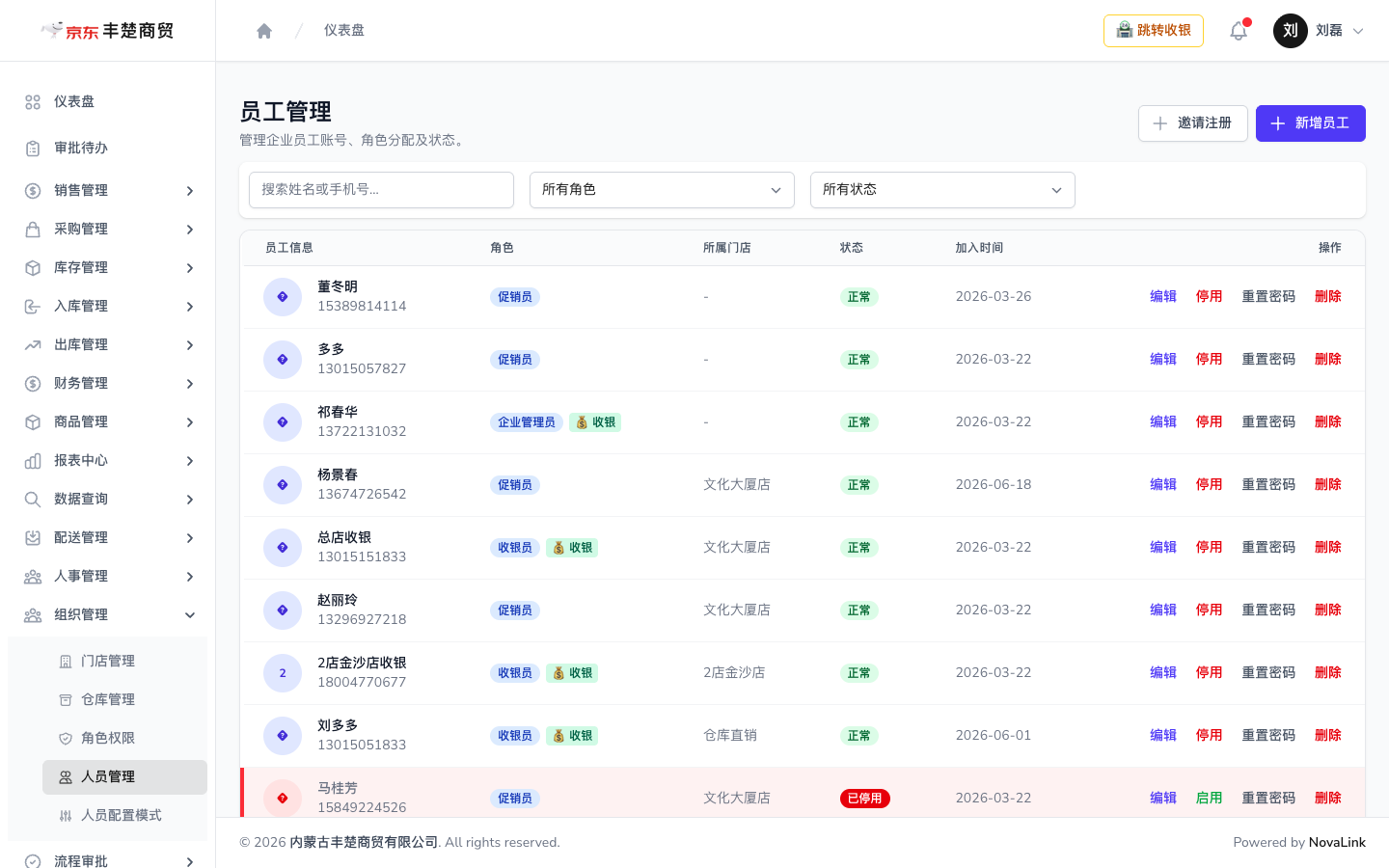Open the user menu chevron beside 刘磊
Viewport: 1389px width, 868px height.
pyautogui.click(x=1358, y=31)
